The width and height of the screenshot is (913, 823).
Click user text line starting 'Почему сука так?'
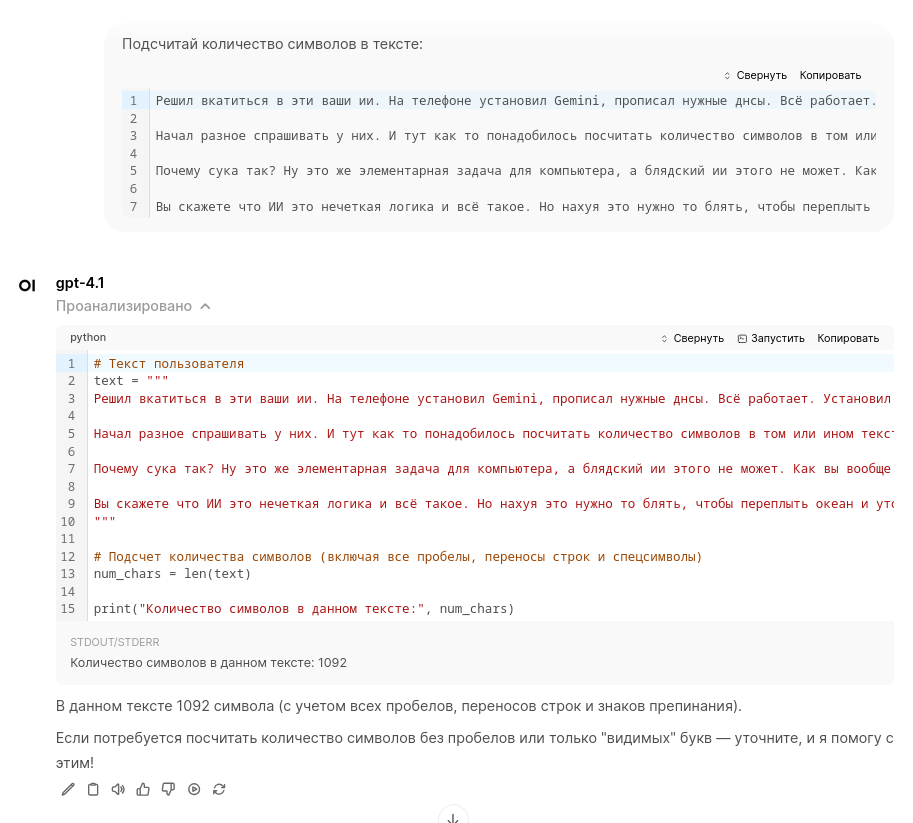pos(516,171)
